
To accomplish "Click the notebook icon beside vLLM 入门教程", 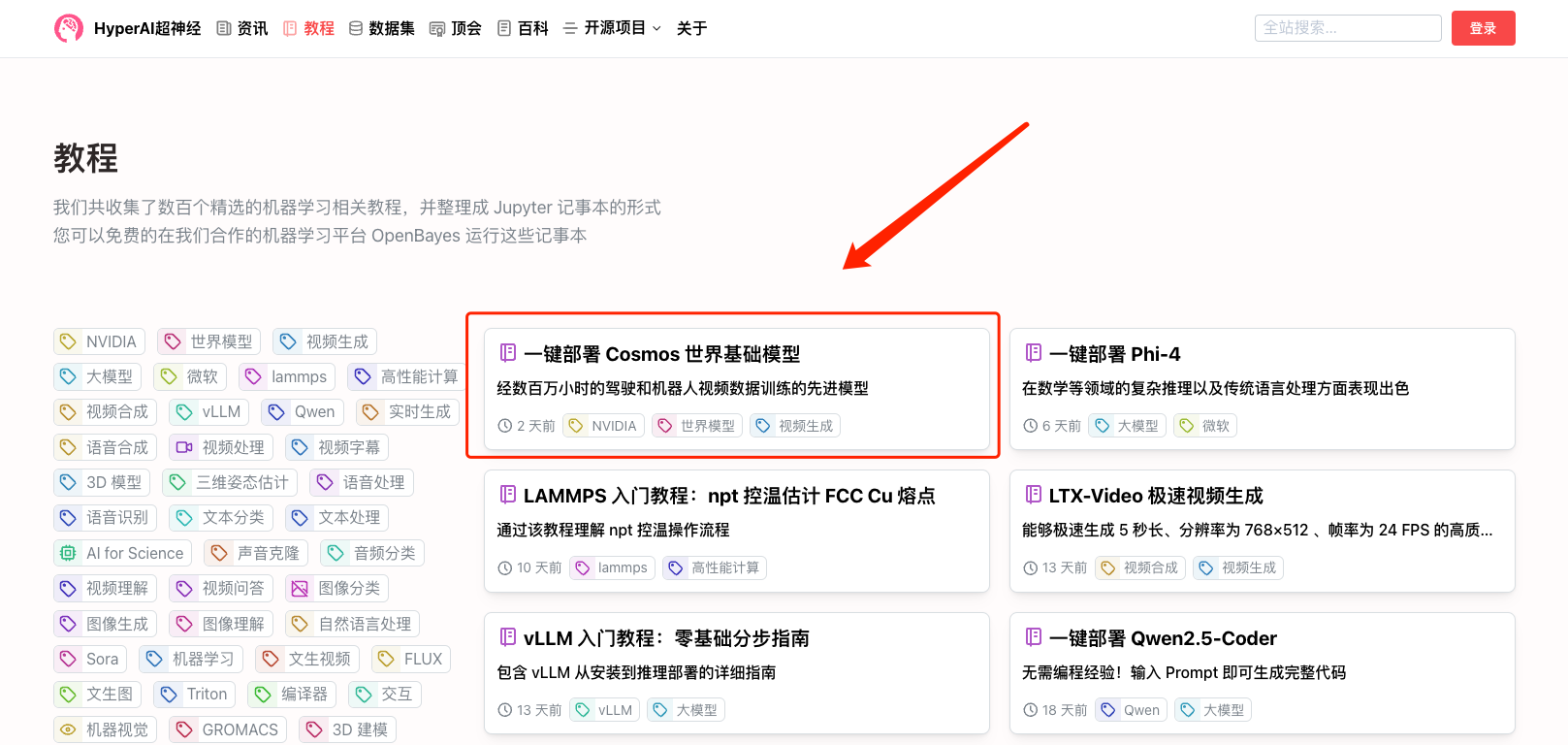I will coord(507,637).
